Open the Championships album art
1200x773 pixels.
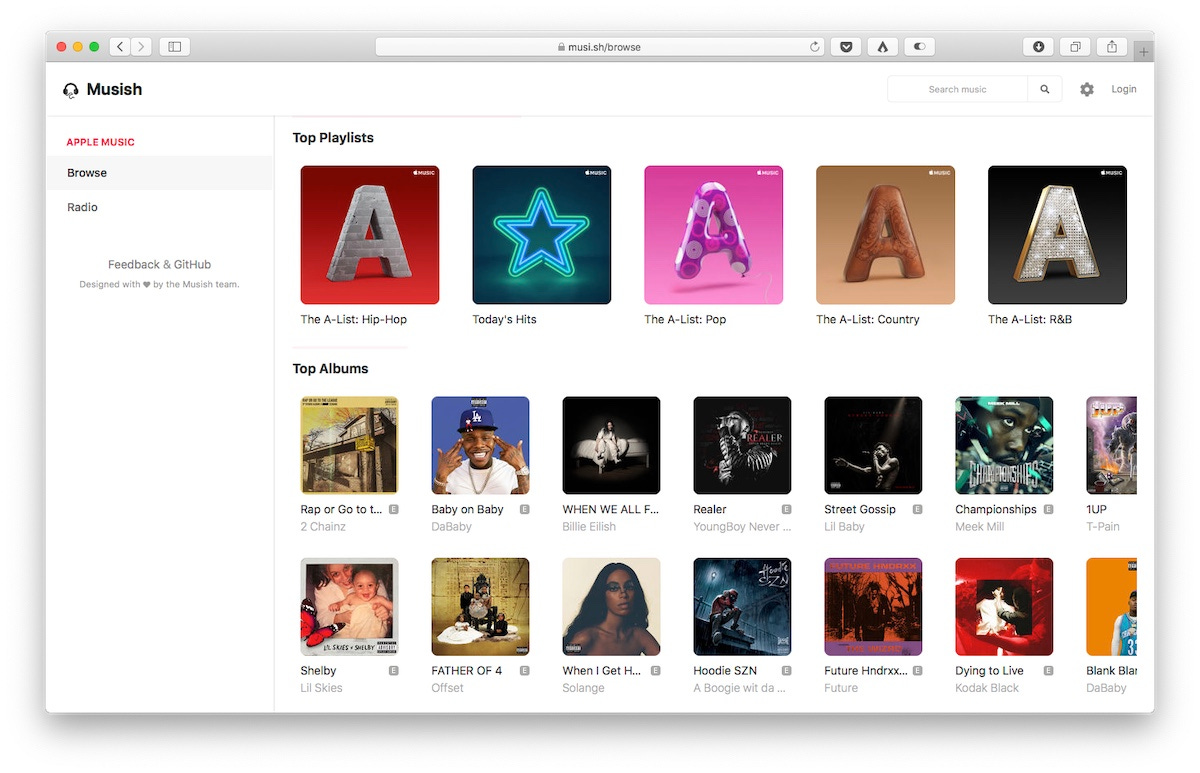(x=1005, y=445)
